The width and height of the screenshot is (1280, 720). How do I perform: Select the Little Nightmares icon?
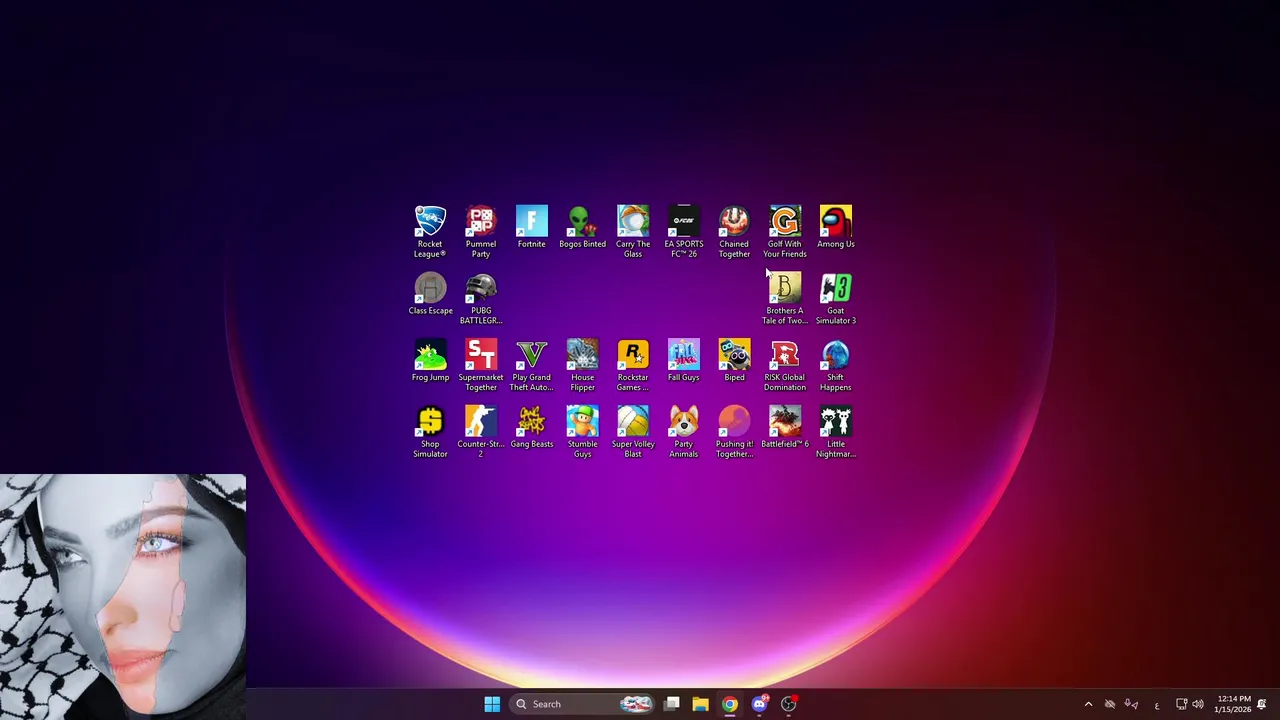pos(836,432)
